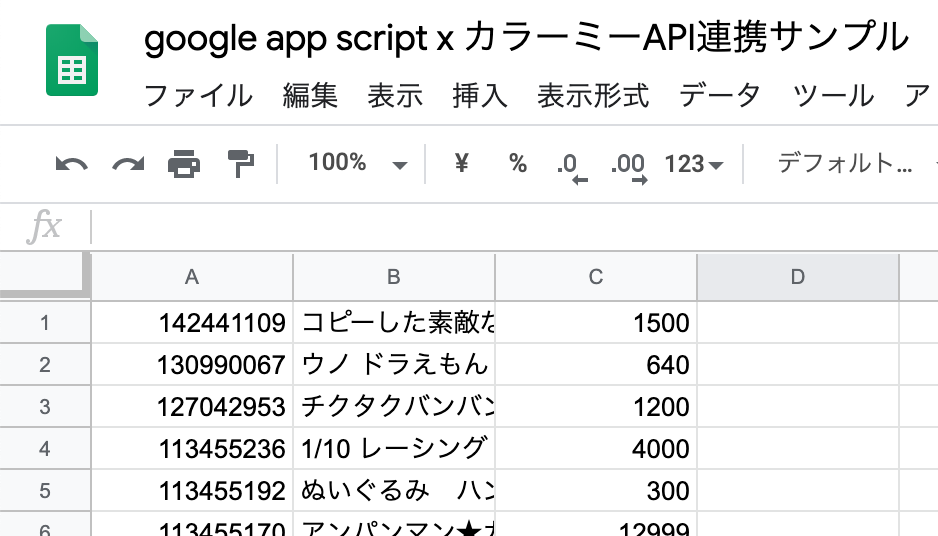
Task: Open the ファイル menu
Action: (x=199, y=96)
